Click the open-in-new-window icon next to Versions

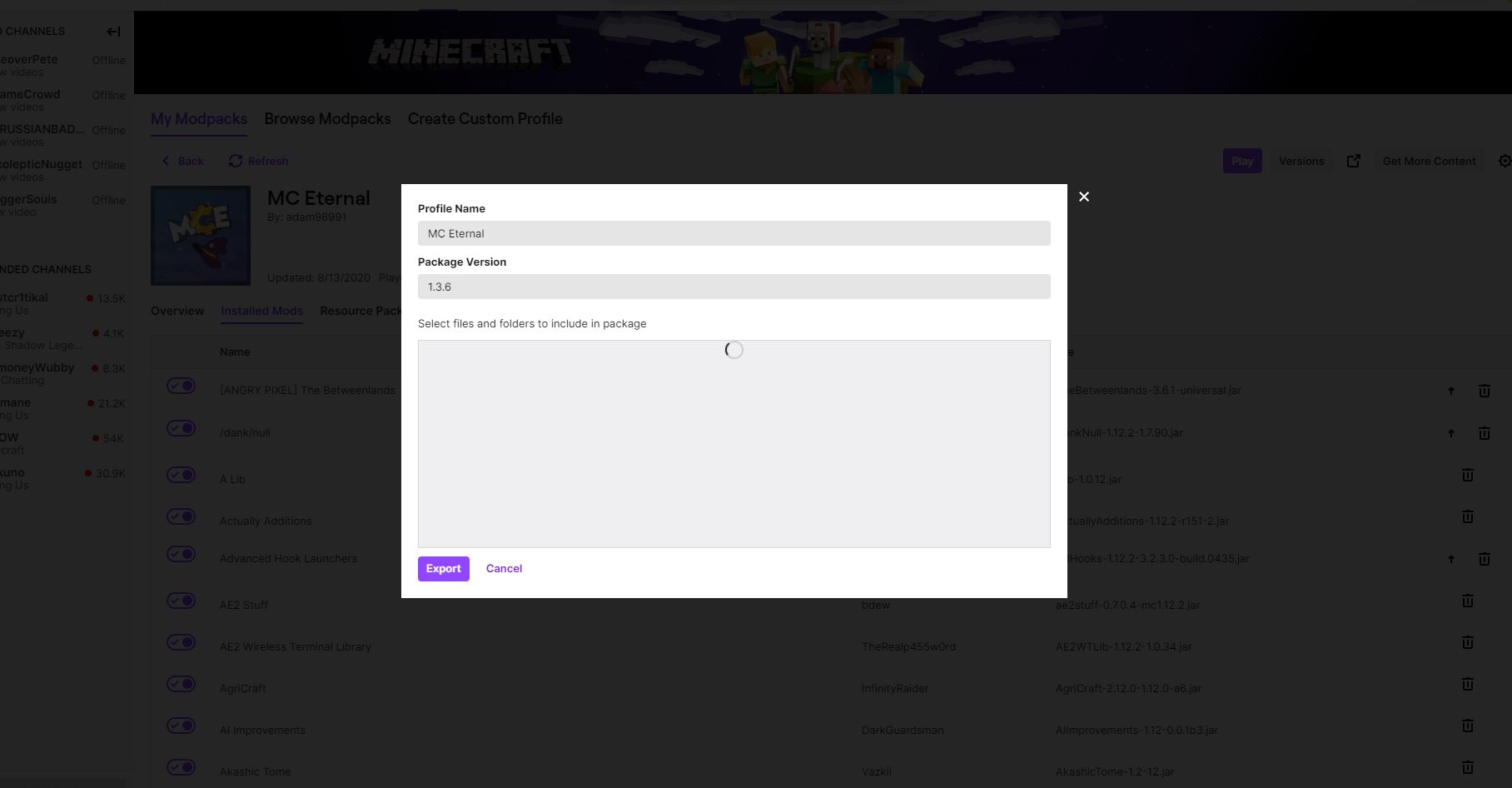(x=1354, y=161)
